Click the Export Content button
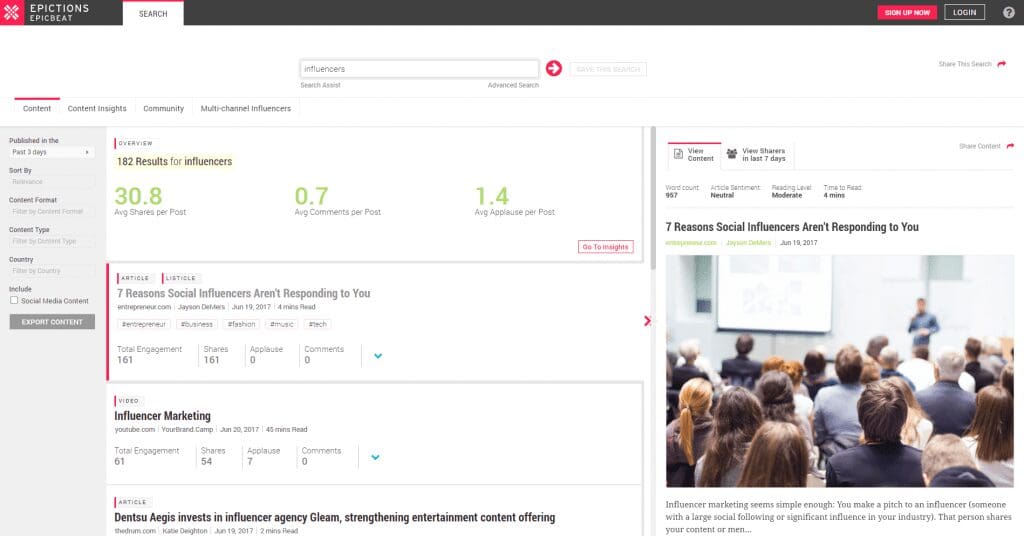Viewport: 1024px width, 536px height. coord(52,322)
